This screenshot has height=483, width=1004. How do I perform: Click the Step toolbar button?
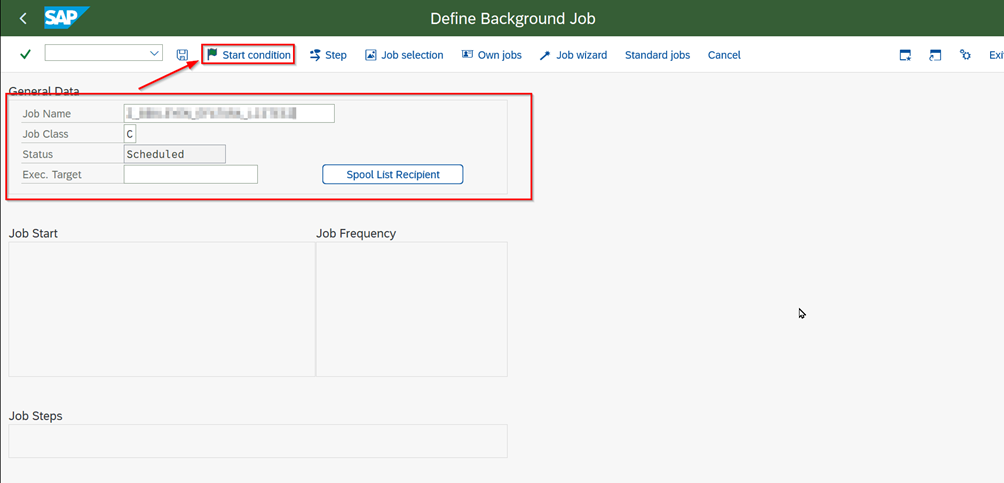(x=328, y=55)
